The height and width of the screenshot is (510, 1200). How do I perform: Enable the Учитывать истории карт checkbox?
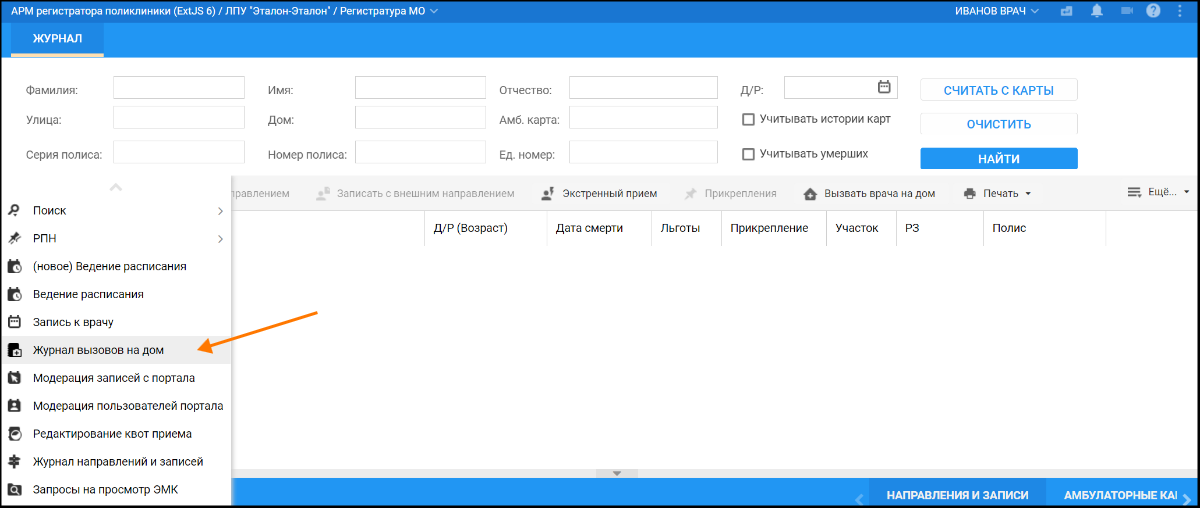(748, 120)
